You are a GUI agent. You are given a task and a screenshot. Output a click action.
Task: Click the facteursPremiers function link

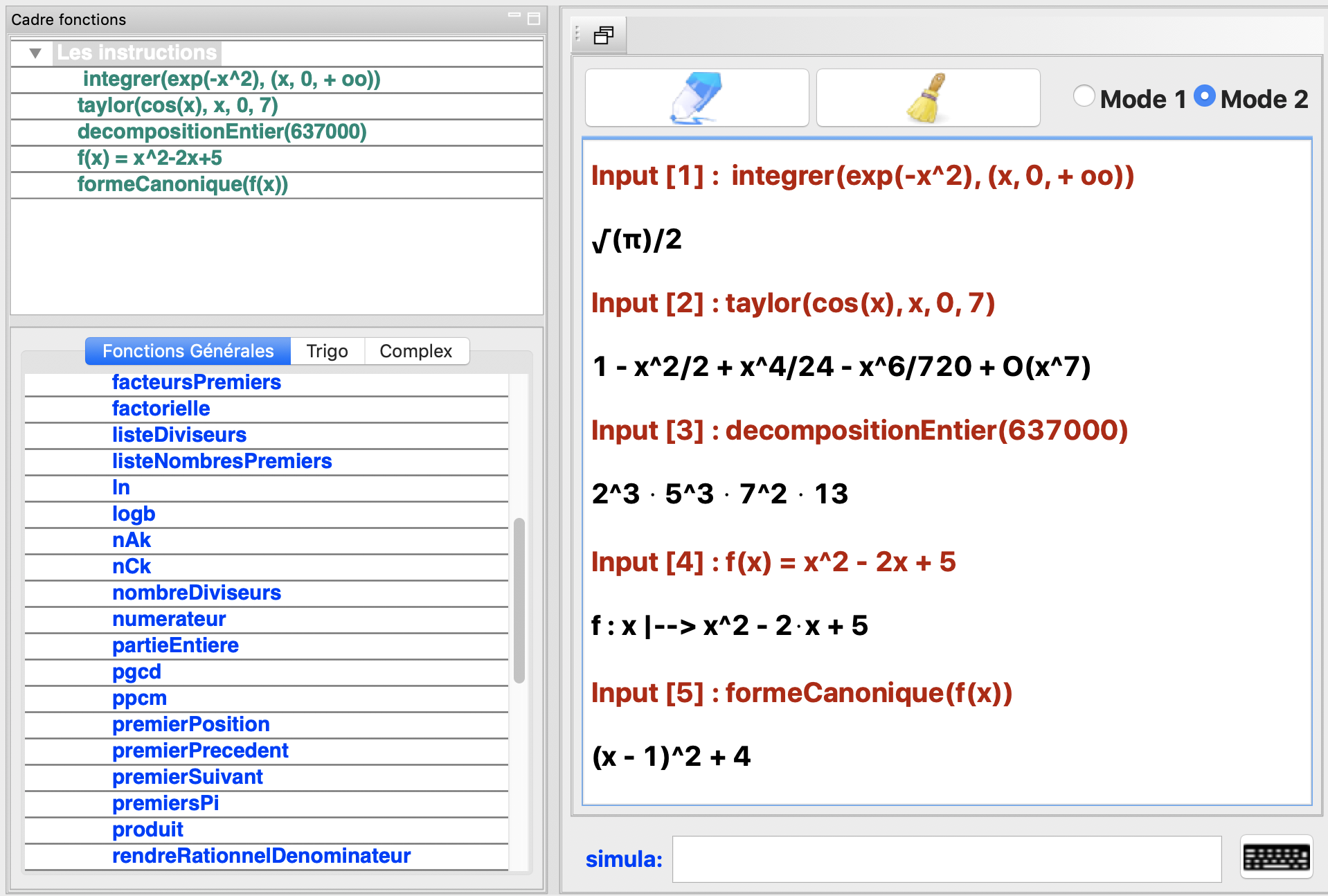coord(197,382)
